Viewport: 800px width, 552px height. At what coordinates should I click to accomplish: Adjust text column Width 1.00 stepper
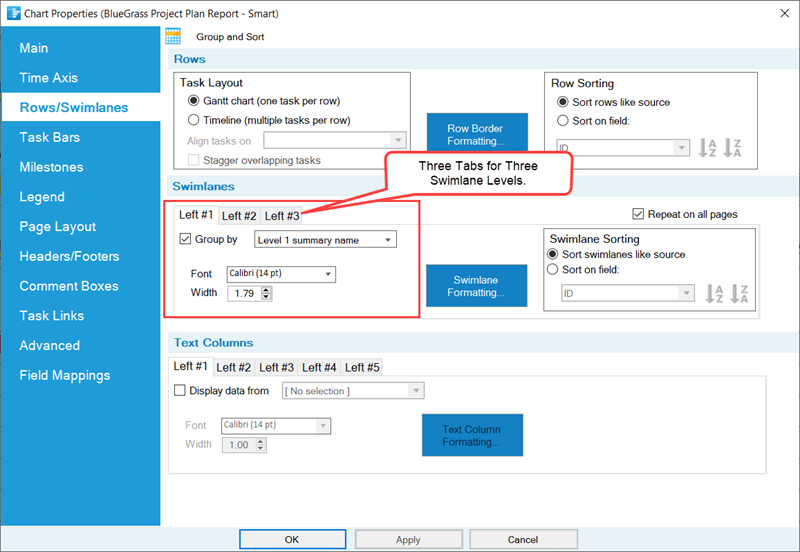coord(261,445)
